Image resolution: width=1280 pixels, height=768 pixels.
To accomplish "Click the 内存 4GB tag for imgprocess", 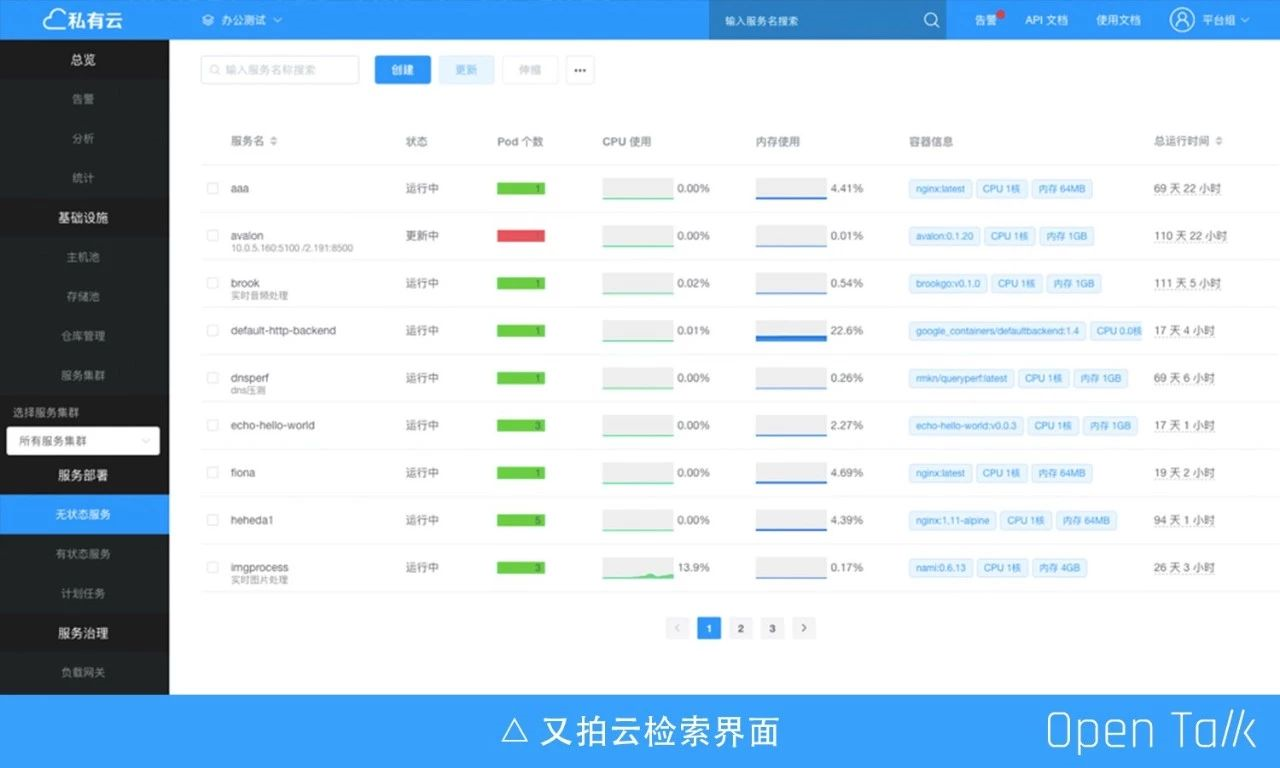I will click(1060, 567).
